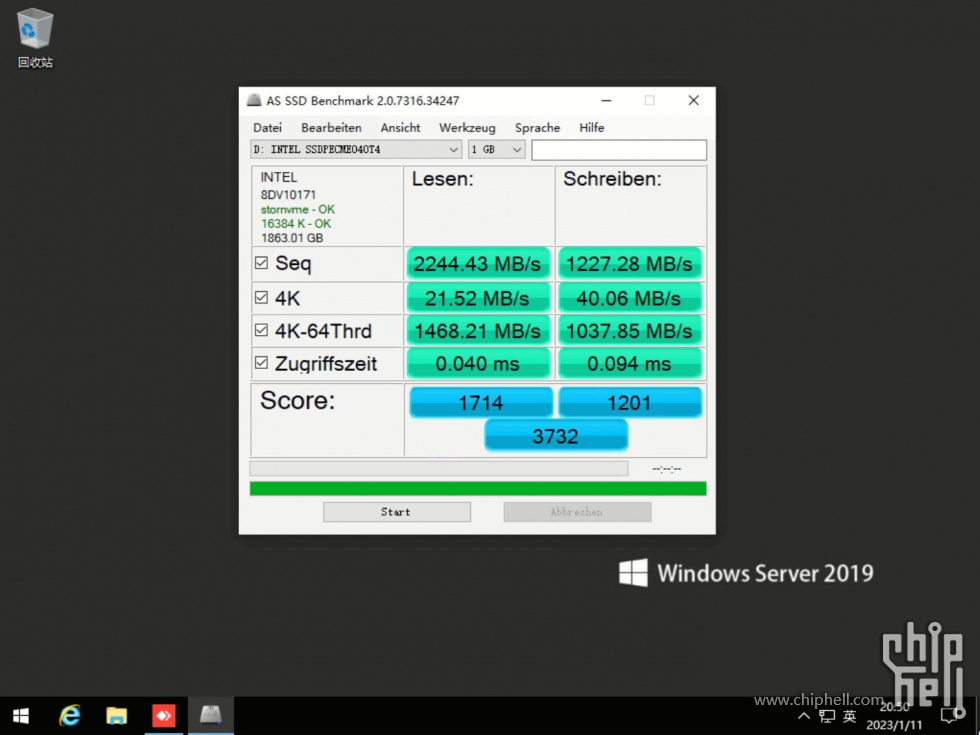Click the Lesen: column header

tap(442, 179)
